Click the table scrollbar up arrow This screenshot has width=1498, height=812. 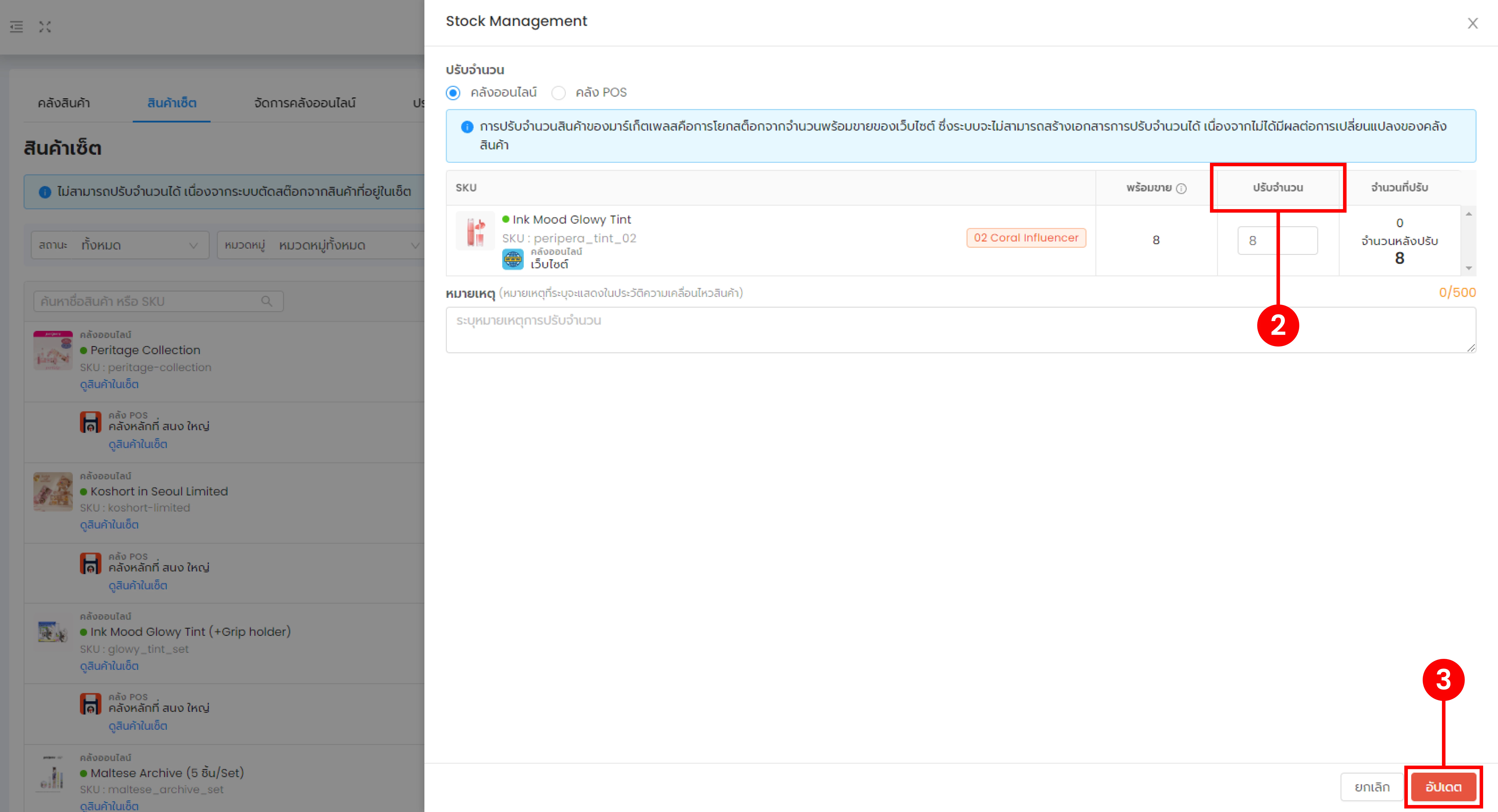click(1469, 214)
